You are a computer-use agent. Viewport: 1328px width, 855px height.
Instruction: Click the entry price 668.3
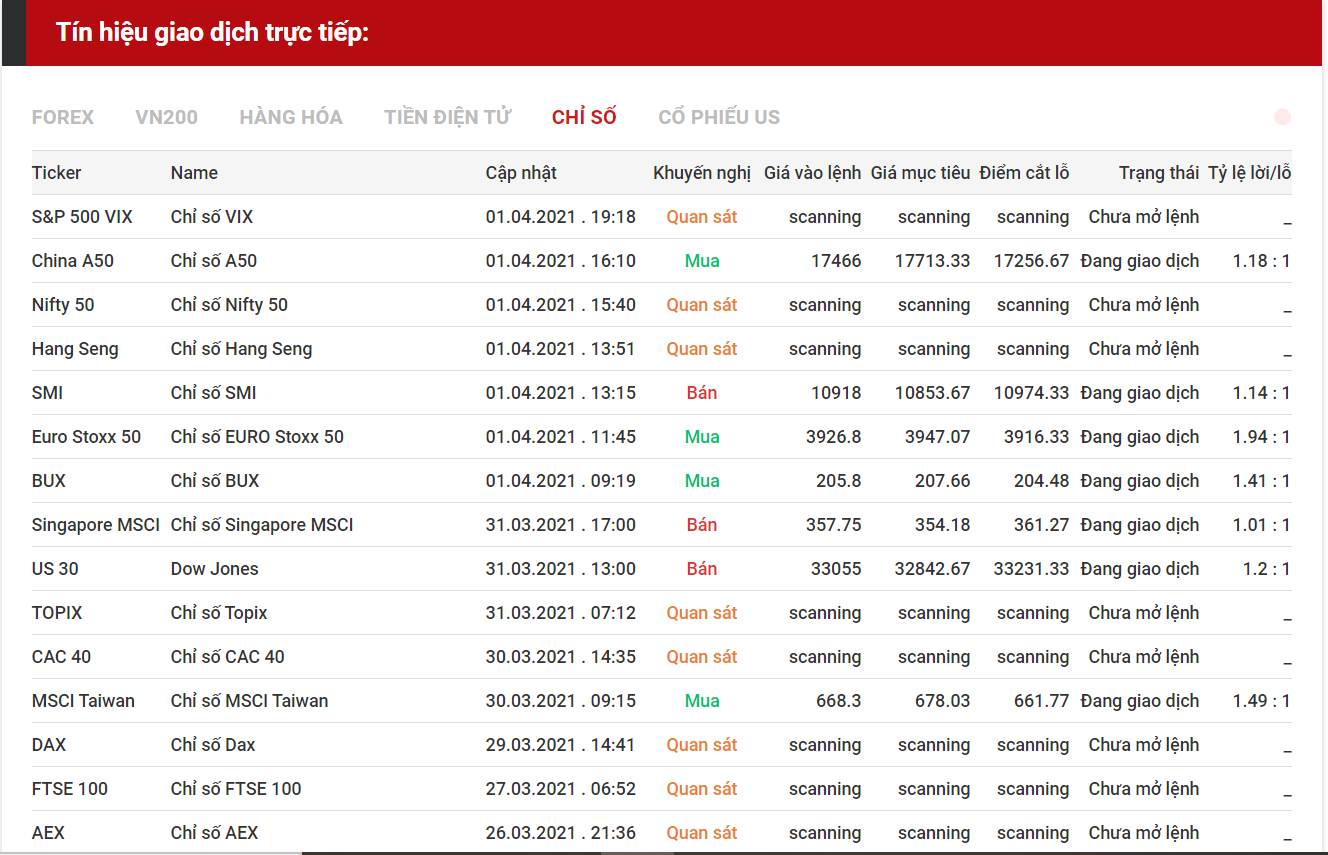coord(838,701)
